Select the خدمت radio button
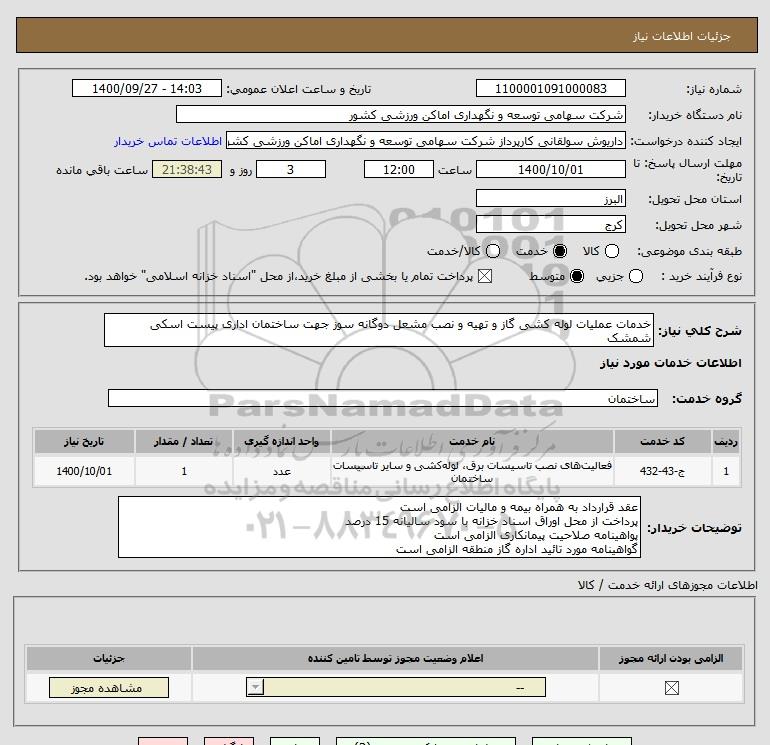Image resolution: width=770 pixels, height=745 pixels. [x=560, y=251]
